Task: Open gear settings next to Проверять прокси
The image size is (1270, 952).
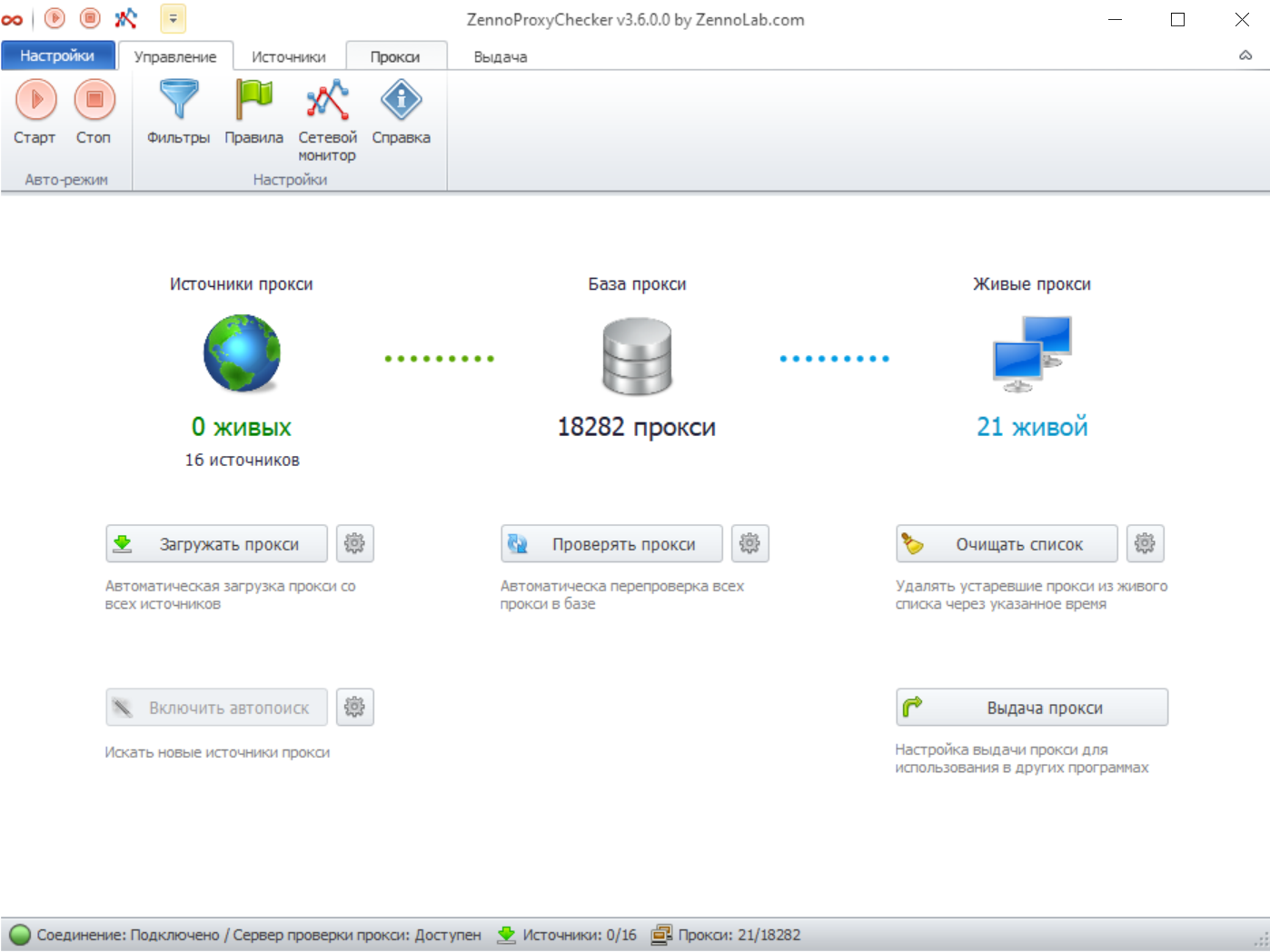Action: (x=749, y=543)
